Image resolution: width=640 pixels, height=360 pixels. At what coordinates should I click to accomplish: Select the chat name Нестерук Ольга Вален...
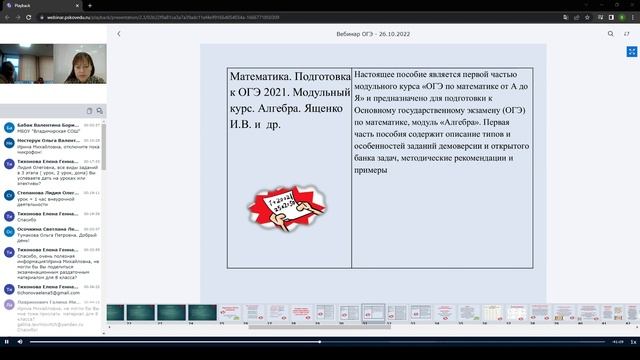tap(48, 140)
